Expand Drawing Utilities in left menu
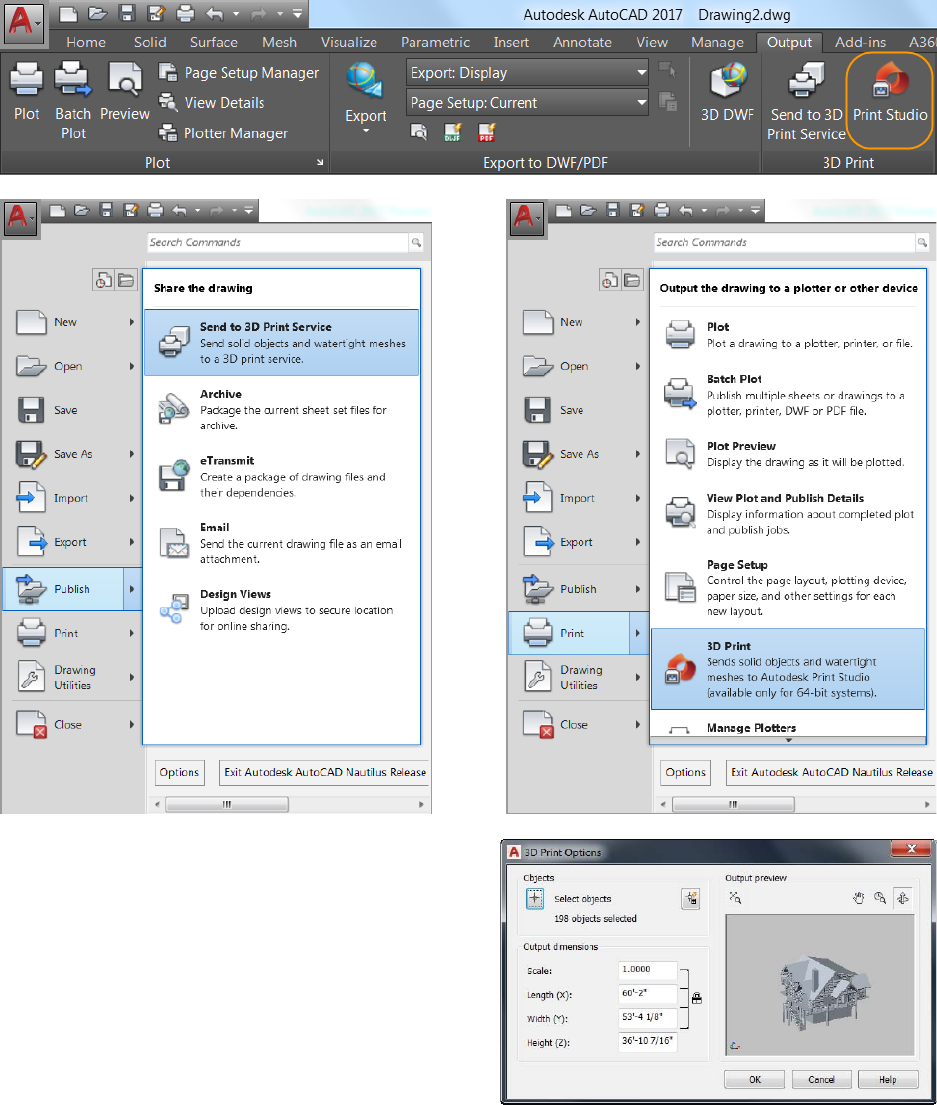Image resolution: width=937 pixels, height=1105 pixels. 132,677
